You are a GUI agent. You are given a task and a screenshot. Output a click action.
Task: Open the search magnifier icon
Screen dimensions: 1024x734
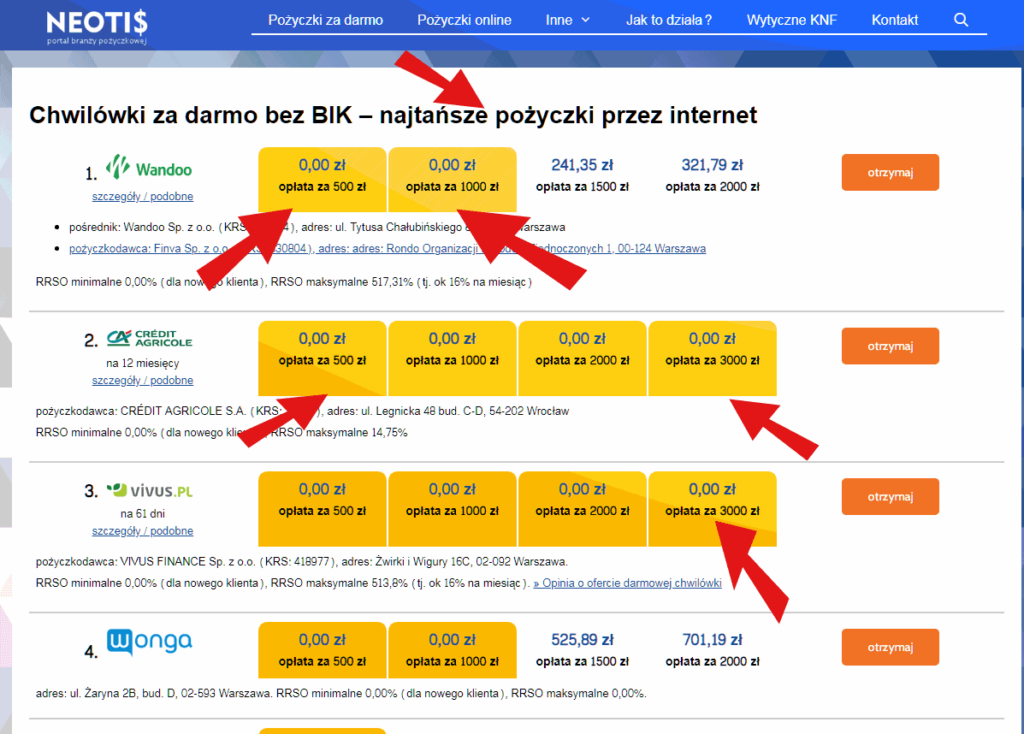pyautogui.click(x=961, y=20)
